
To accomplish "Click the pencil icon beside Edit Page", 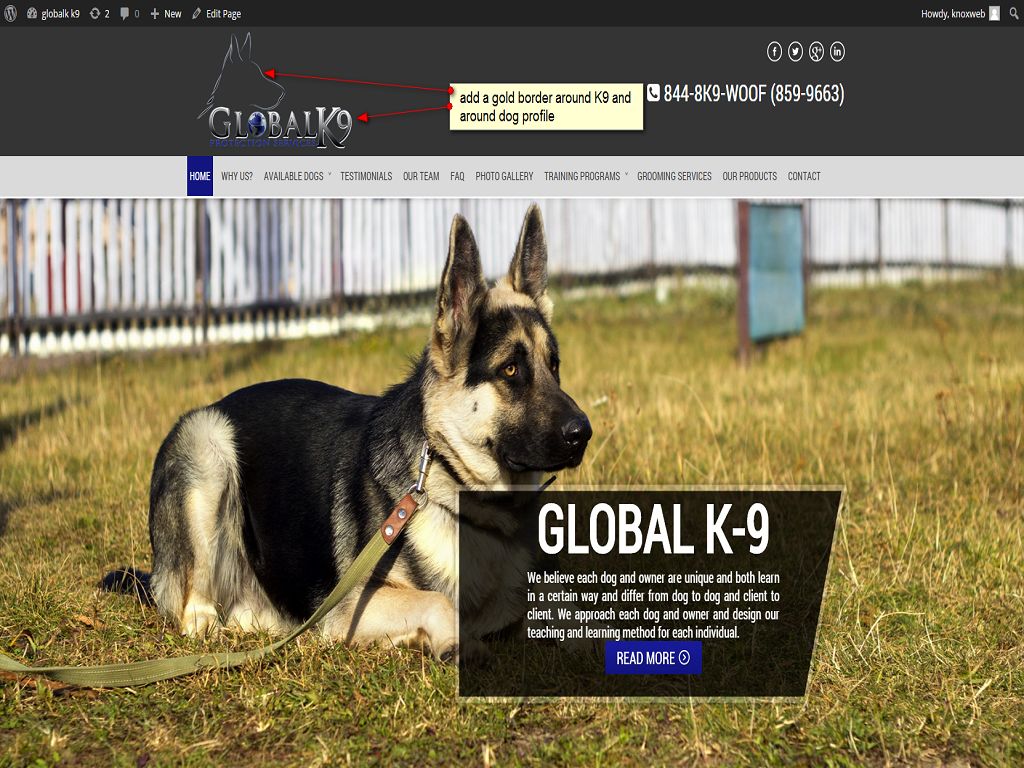I will click(197, 14).
